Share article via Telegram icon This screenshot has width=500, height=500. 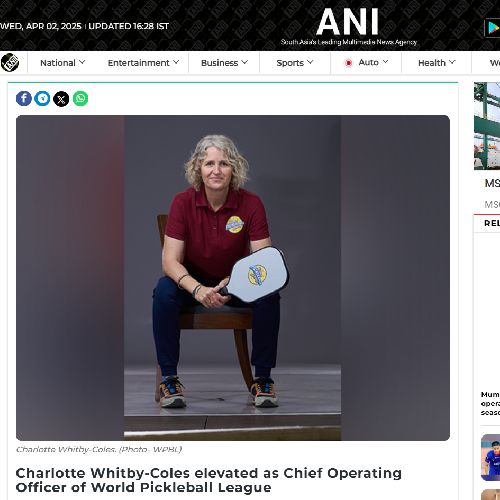(42, 99)
